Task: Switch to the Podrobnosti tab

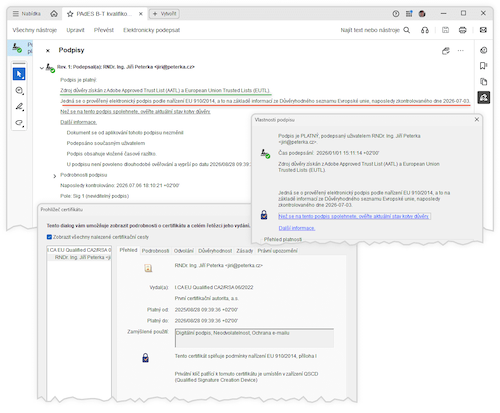Action: point(156,251)
